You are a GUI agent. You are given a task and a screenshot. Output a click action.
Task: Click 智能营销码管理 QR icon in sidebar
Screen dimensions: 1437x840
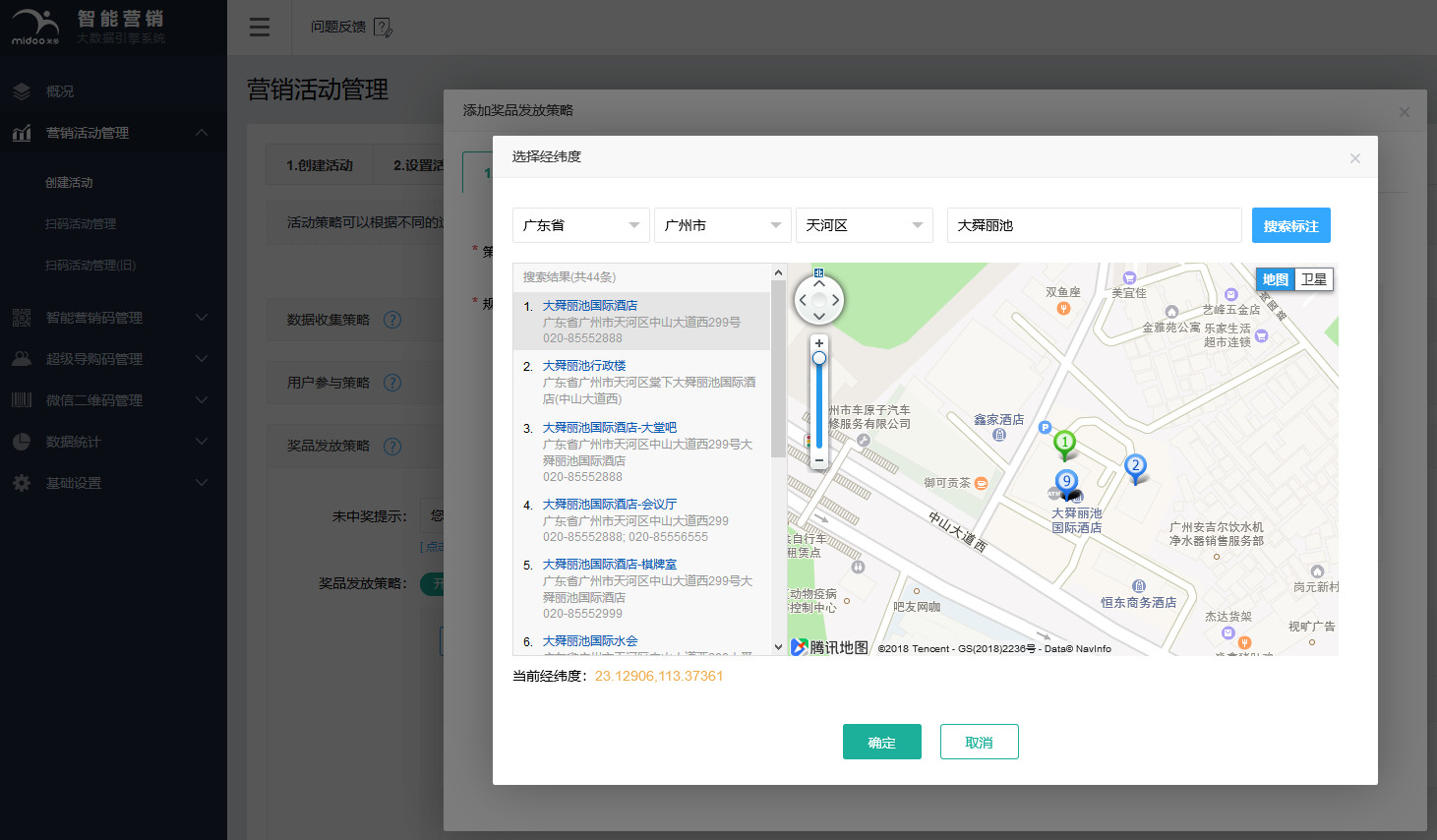pos(22,318)
